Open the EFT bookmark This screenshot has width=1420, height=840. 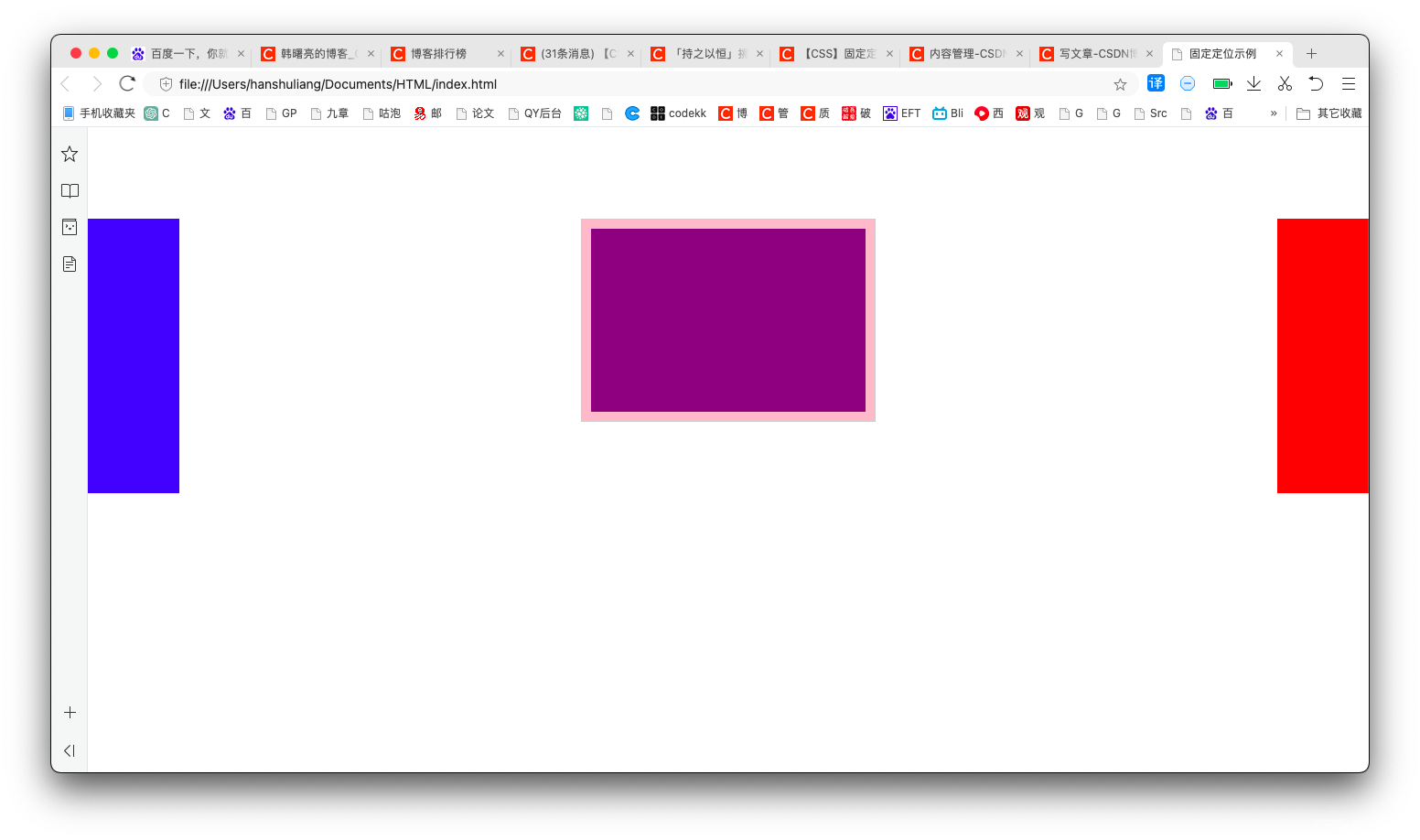click(x=902, y=113)
